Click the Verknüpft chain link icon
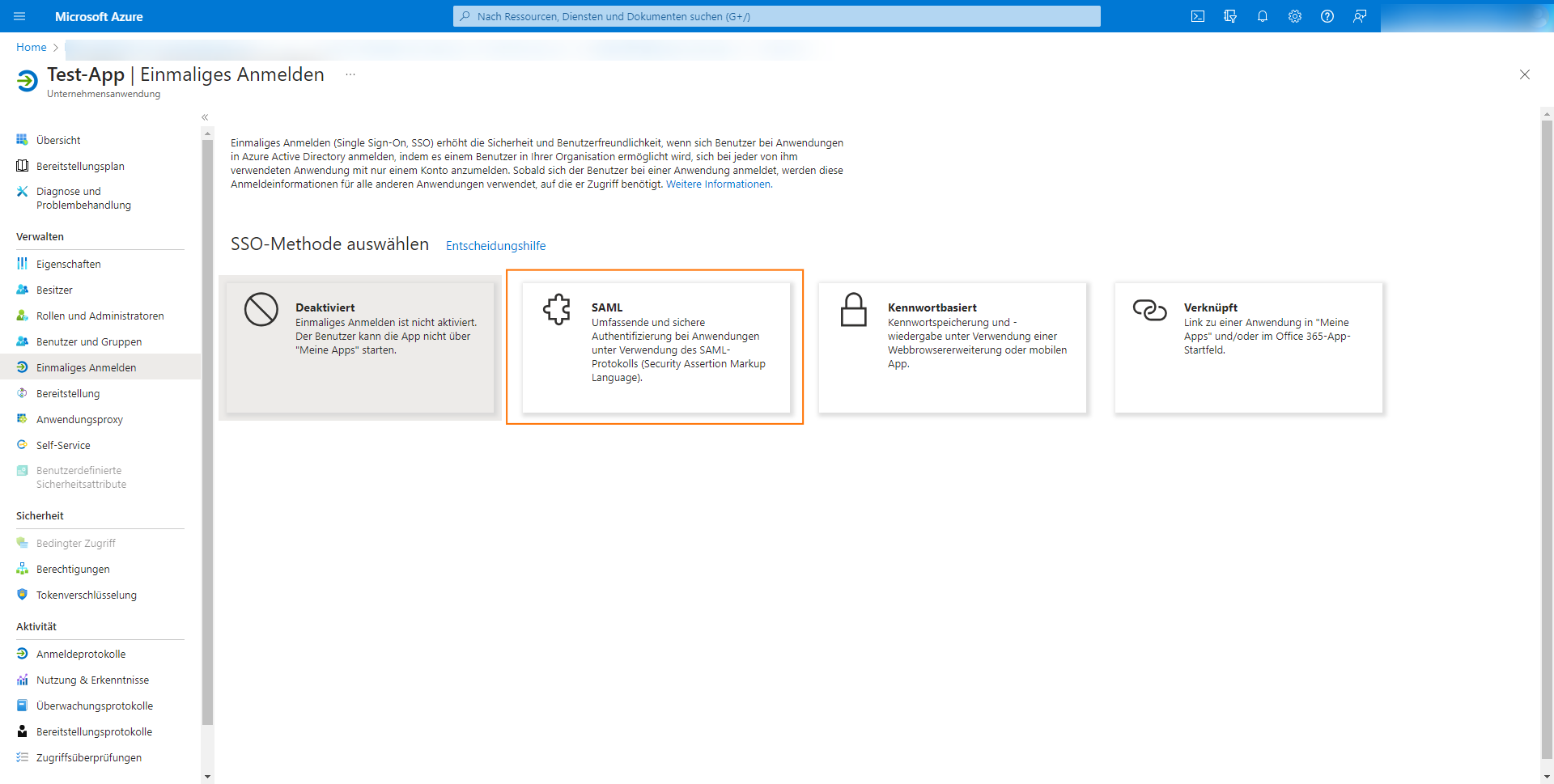This screenshot has height=784, width=1554. pyautogui.click(x=1149, y=309)
